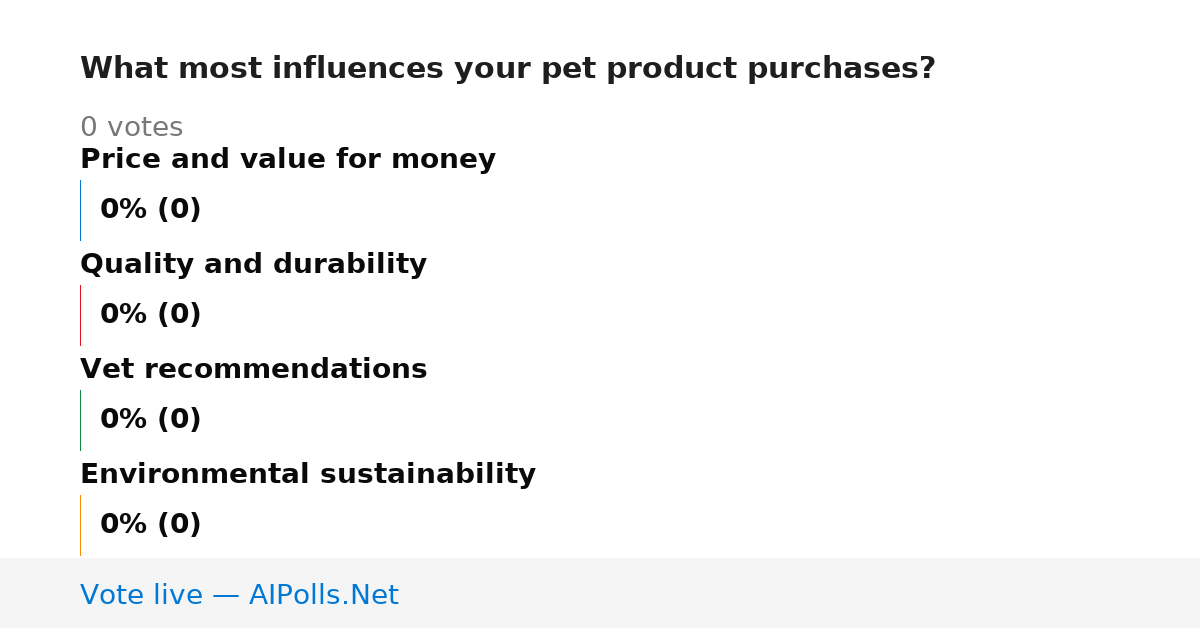Click 0% (0) result for Price and value
1200x628 pixels.
pyautogui.click(x=151, y=210)
